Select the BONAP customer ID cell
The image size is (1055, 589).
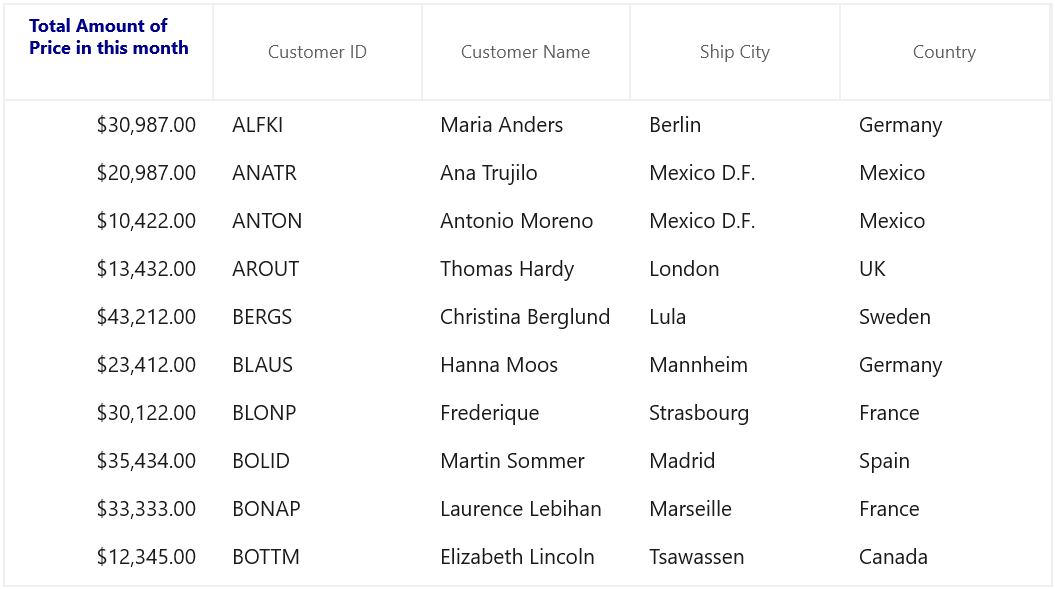pos(318,509)
